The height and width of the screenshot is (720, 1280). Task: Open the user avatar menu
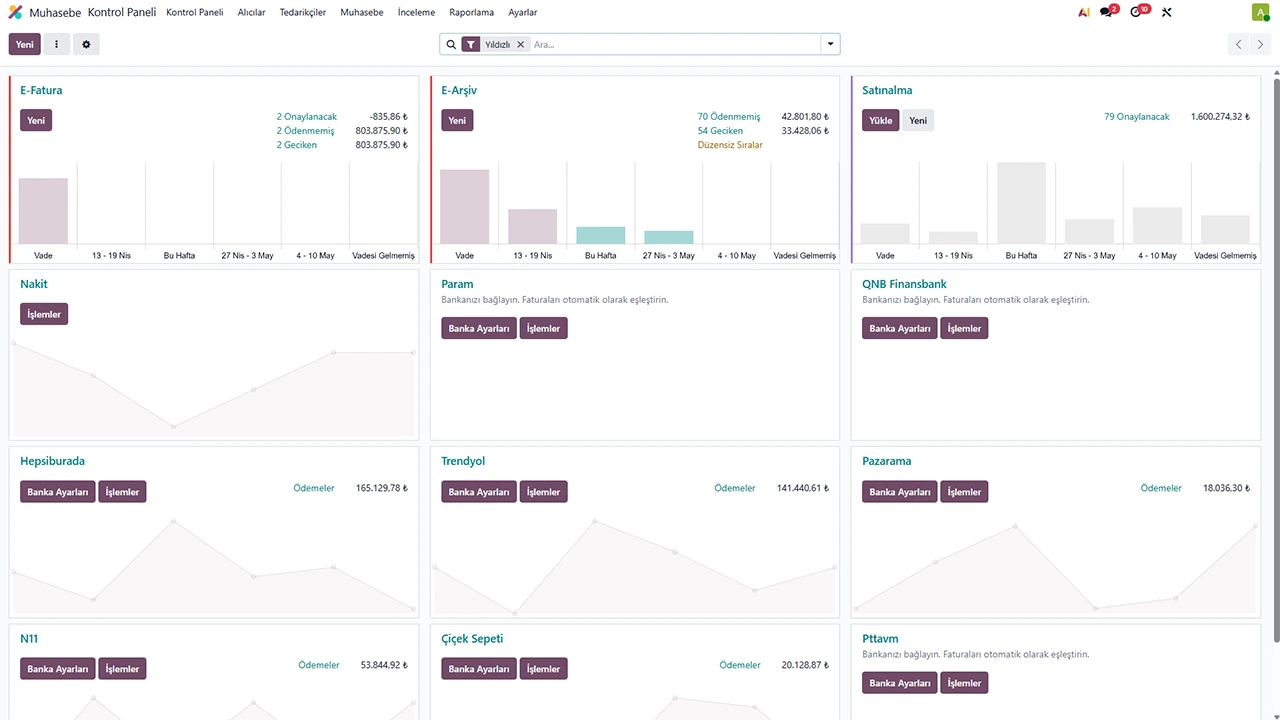[1260, 13]
